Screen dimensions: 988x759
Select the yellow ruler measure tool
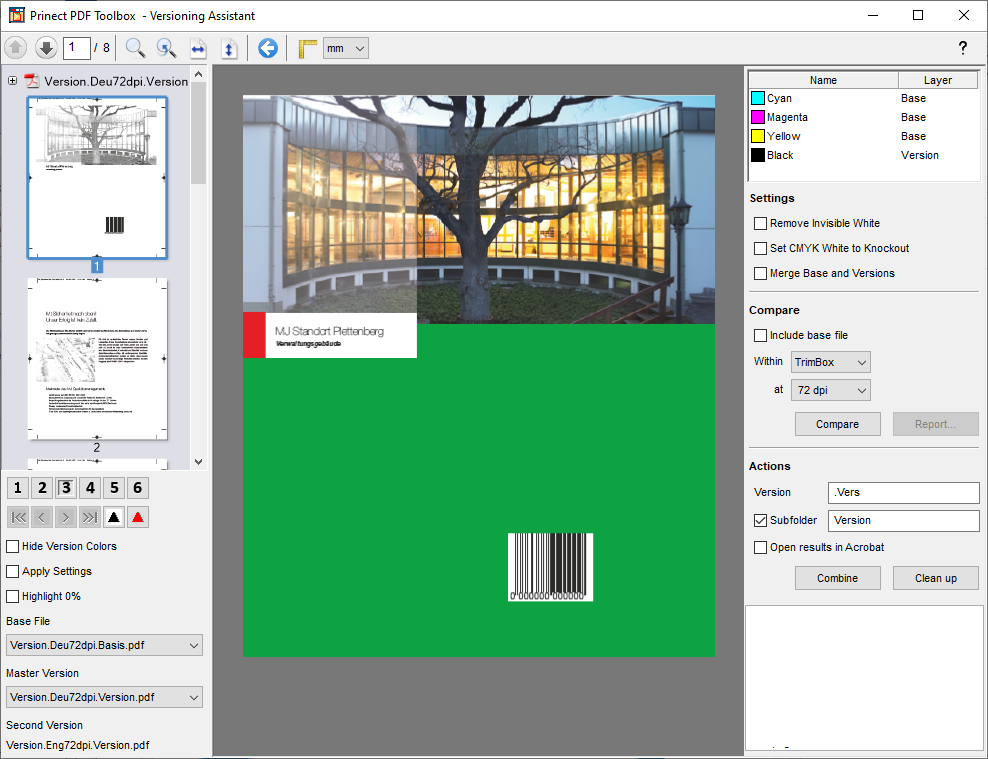[x=308, y=48]
